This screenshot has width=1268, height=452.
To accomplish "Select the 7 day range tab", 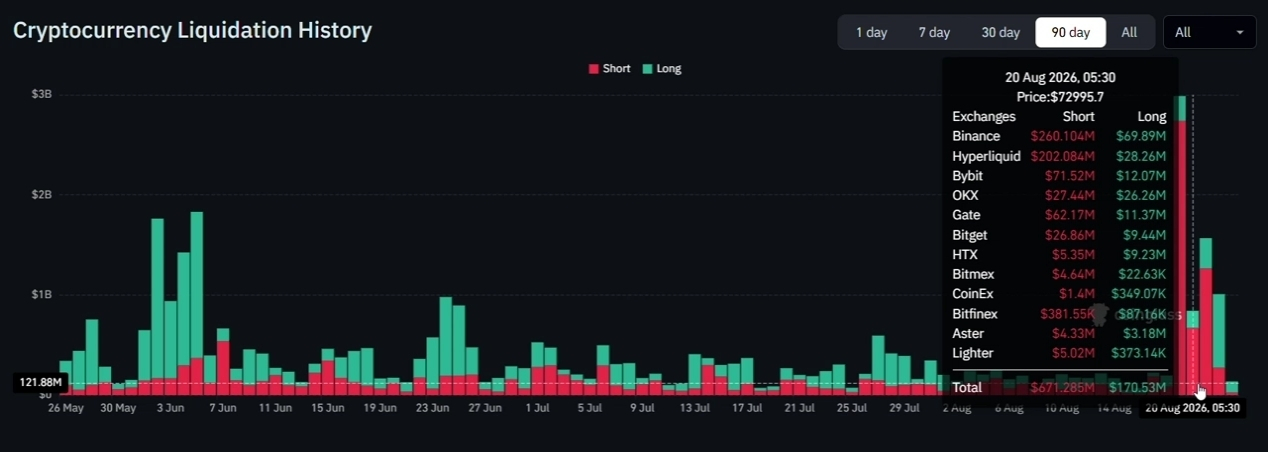I will coord(934,32).
